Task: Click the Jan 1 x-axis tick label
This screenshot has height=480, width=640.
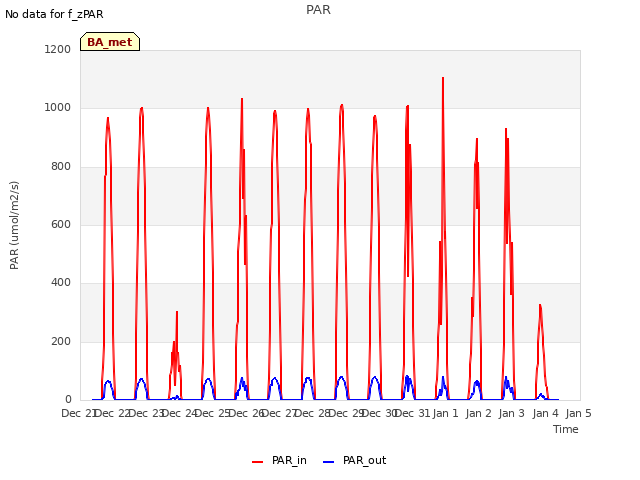Action: [445, 413]
